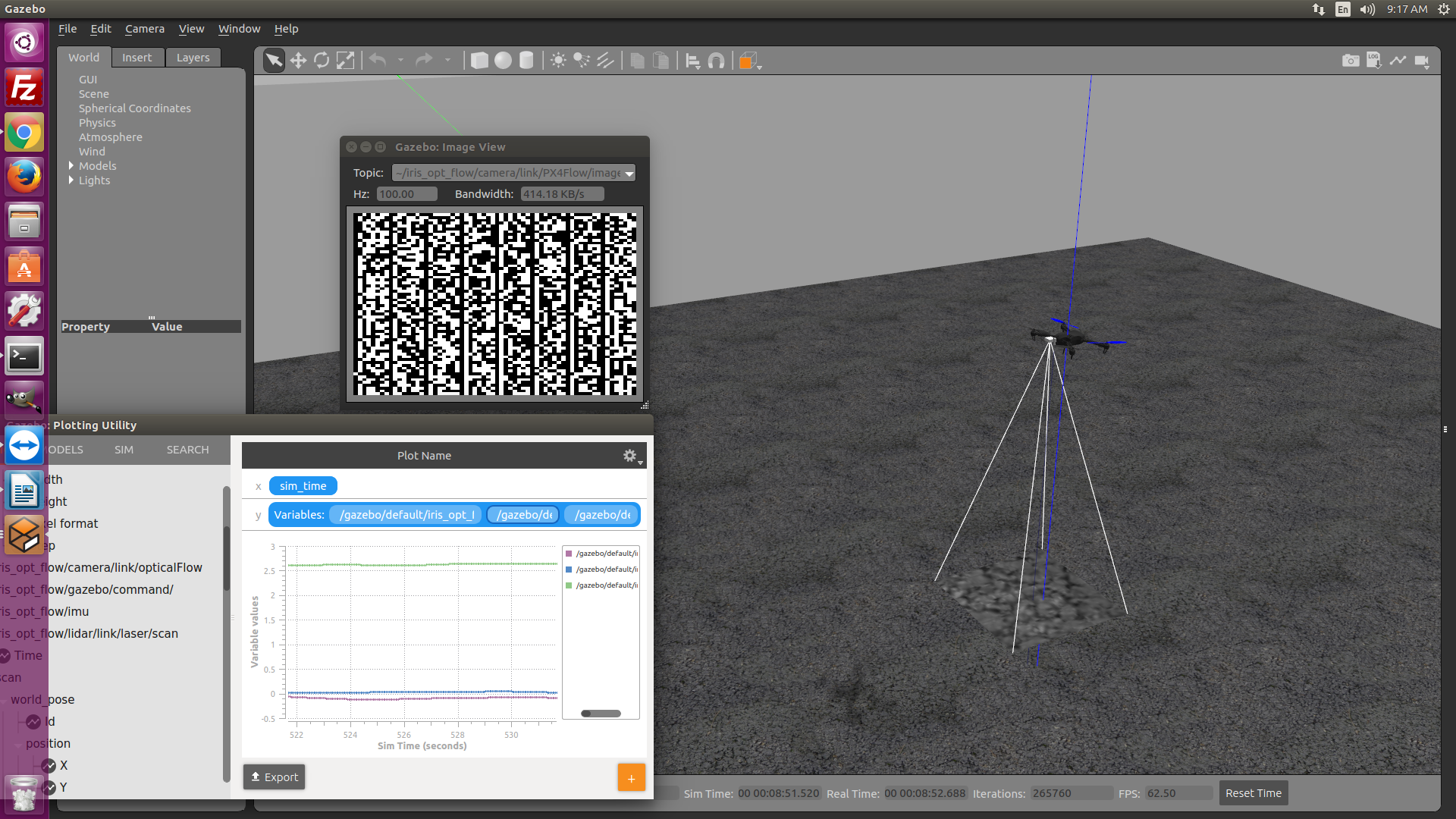1456x819 pixels.
Task: Toggle the Y position checkbox
Action: click(x=49, y=787)
